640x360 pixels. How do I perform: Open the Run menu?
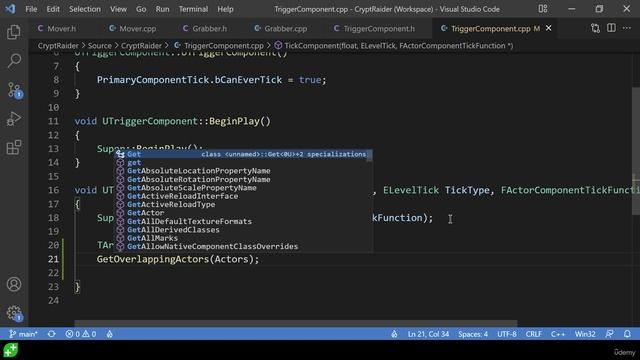(x=162, y=9)
